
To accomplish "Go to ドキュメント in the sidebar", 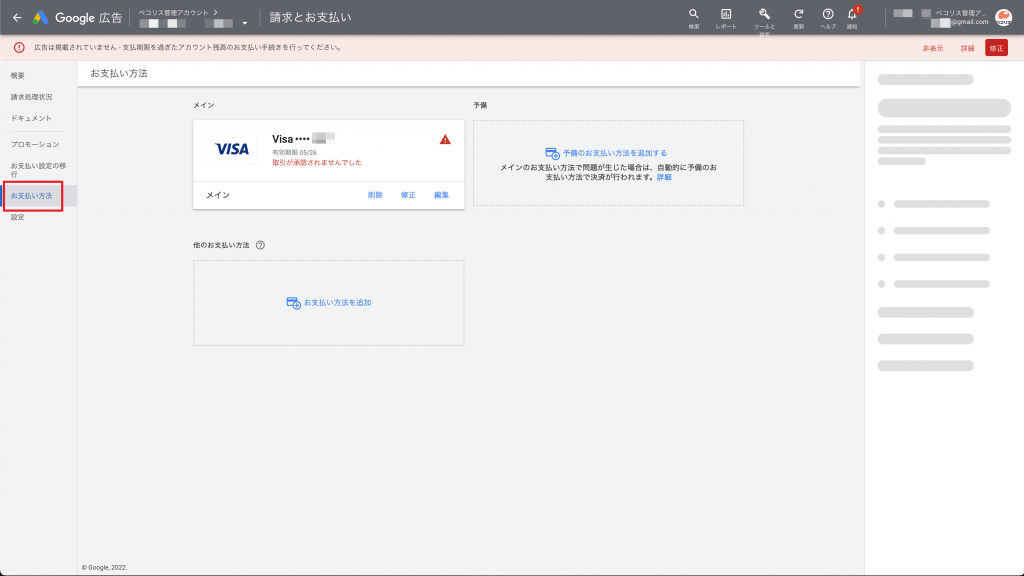I will 31,118.
